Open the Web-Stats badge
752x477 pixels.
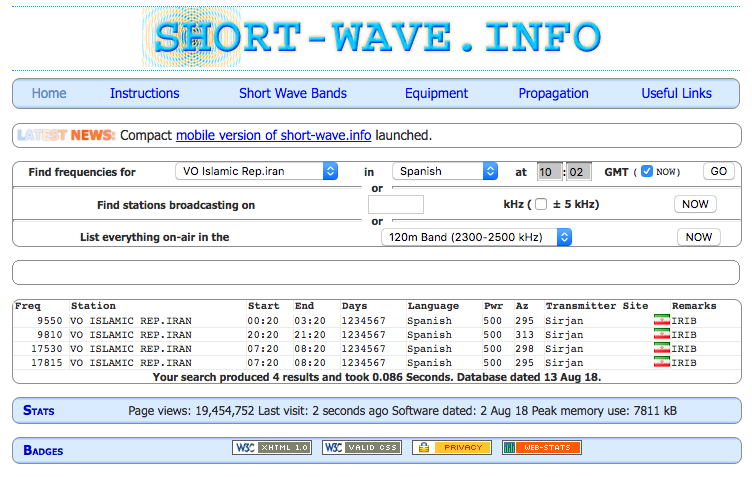[541, 447]
